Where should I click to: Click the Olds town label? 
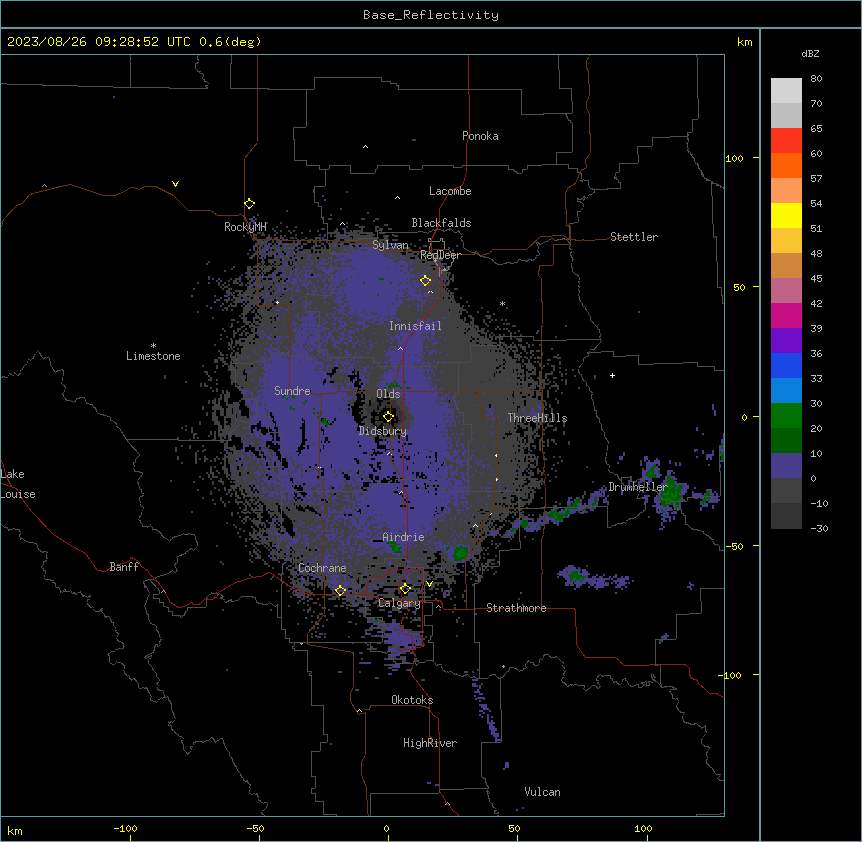pos(388,394)
